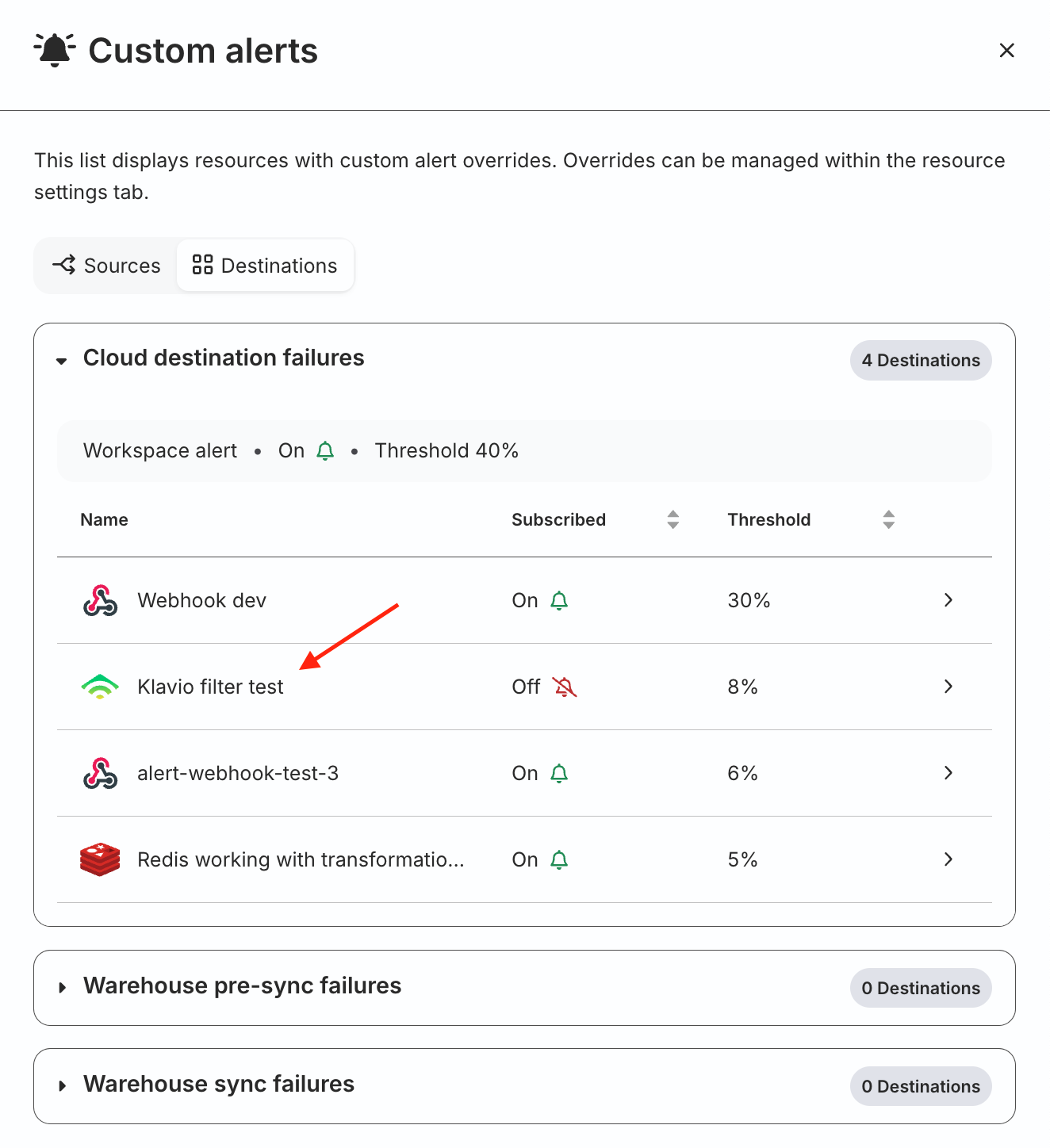Image resolution: width=1050 pixels, height=1148 pixels.
Task: Sort by the Threshold column
Action: pyautogui.click(x=889, y=520)
